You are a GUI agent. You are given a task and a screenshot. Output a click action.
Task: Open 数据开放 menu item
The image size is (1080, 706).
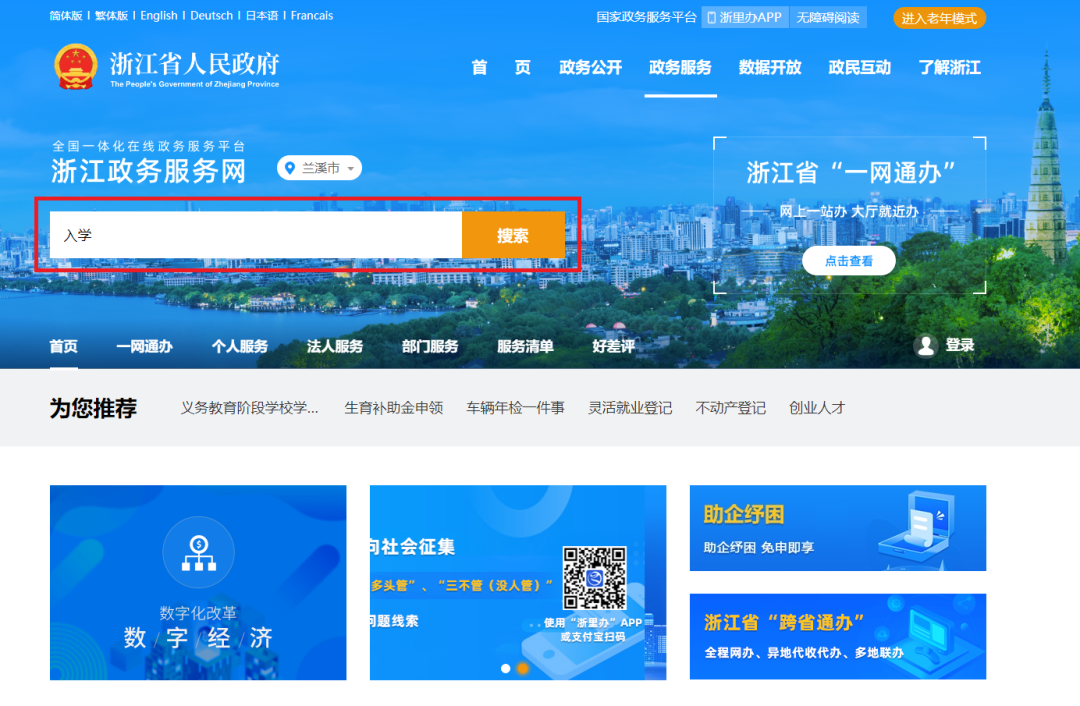[x=770, y=68]
